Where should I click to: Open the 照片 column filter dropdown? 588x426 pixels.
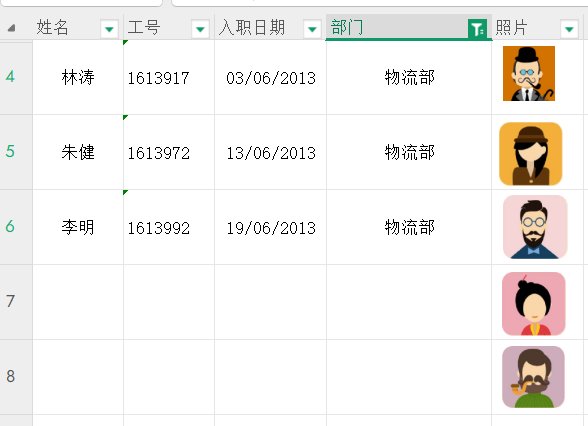tap(569, 29)
